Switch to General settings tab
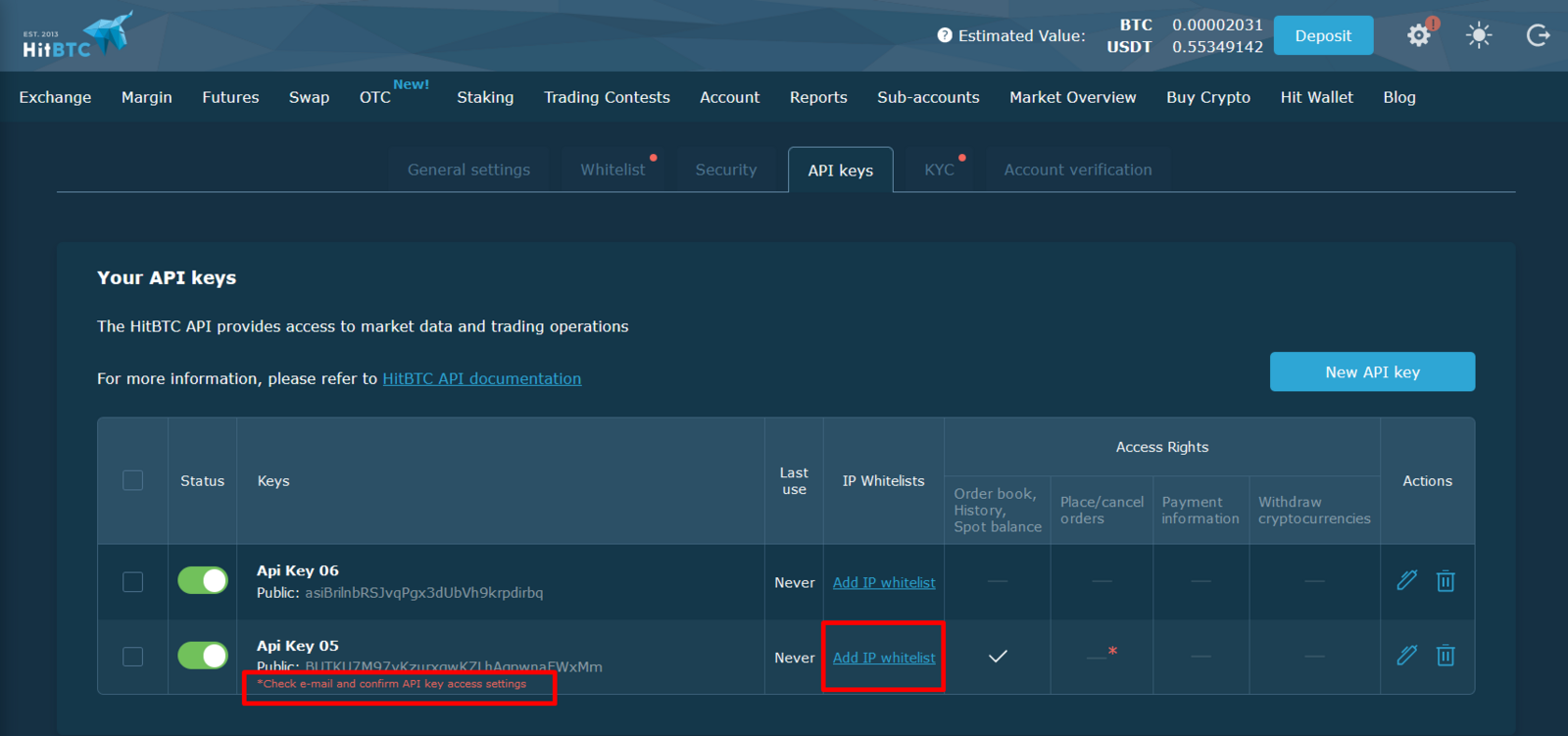This screenshot has width=1568, height=736. point(468,170)
